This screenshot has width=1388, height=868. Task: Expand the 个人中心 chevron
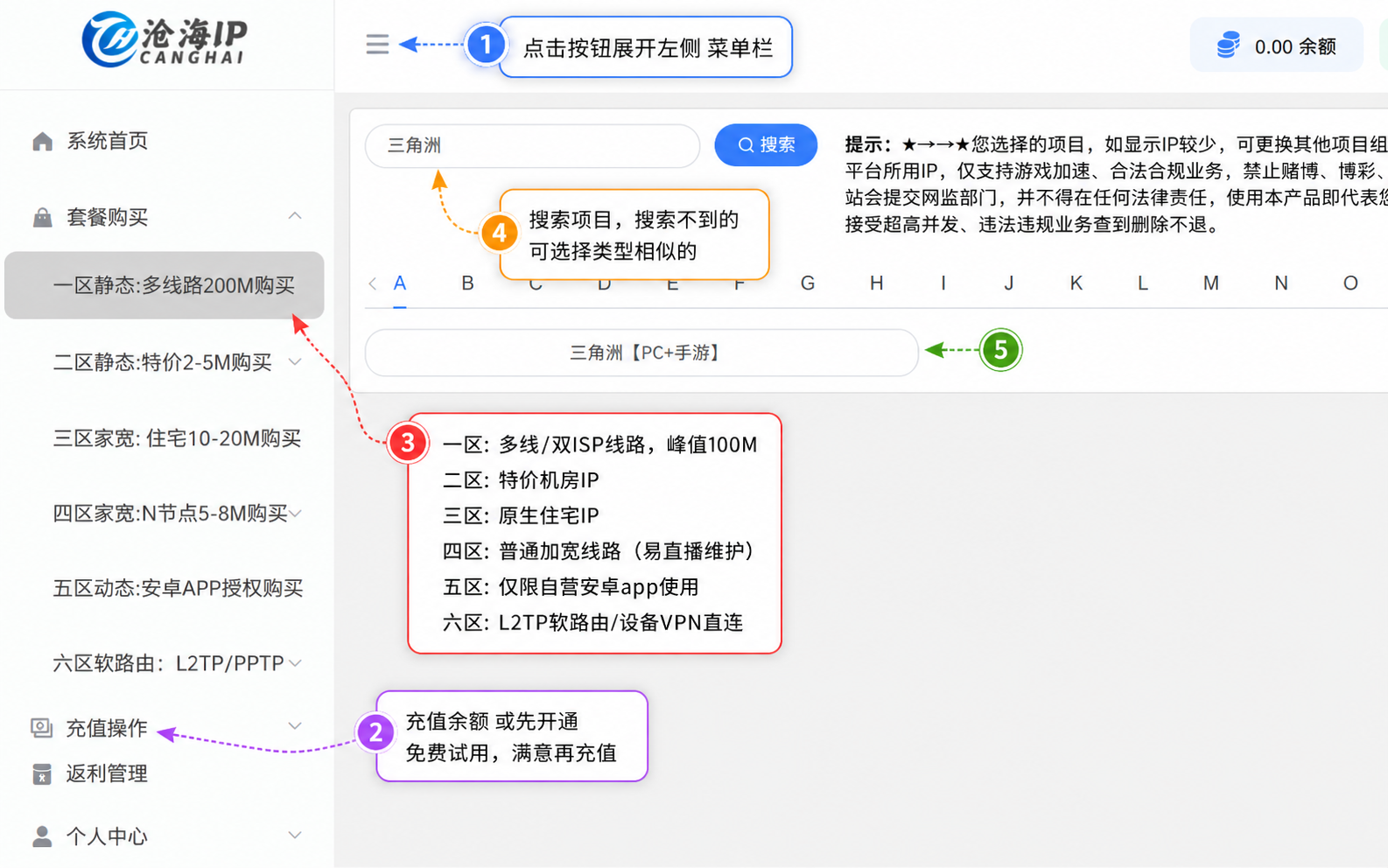pos(295,836)
